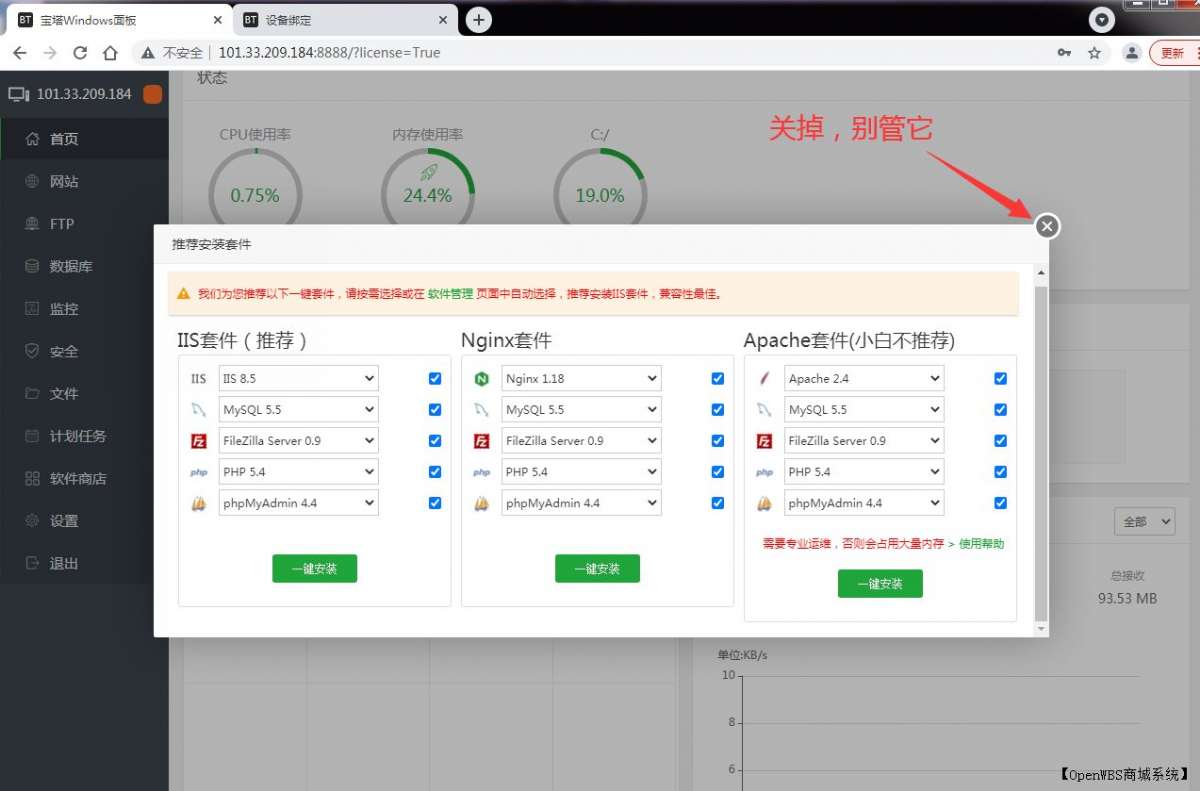Open the 软件商店 (App Store)
Screen dimensions: 1200x791
coord(75,478)
